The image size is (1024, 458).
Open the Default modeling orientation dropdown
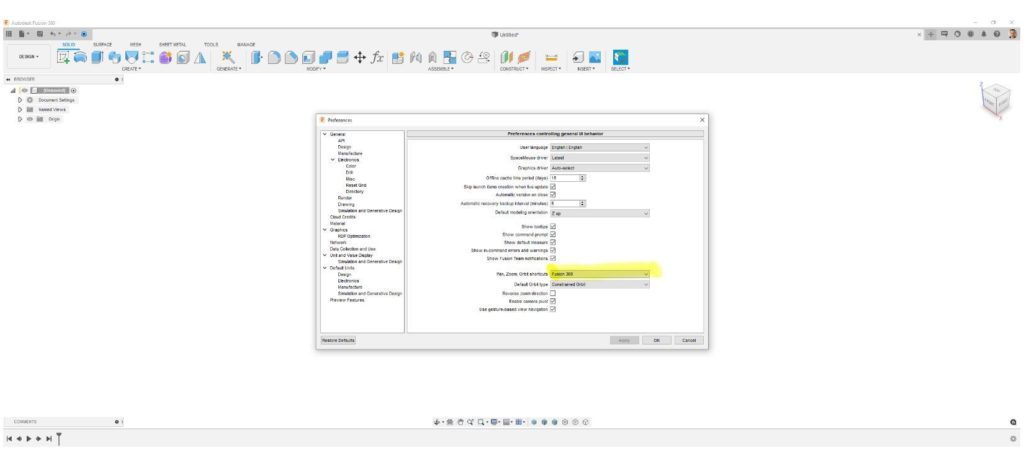600,213
